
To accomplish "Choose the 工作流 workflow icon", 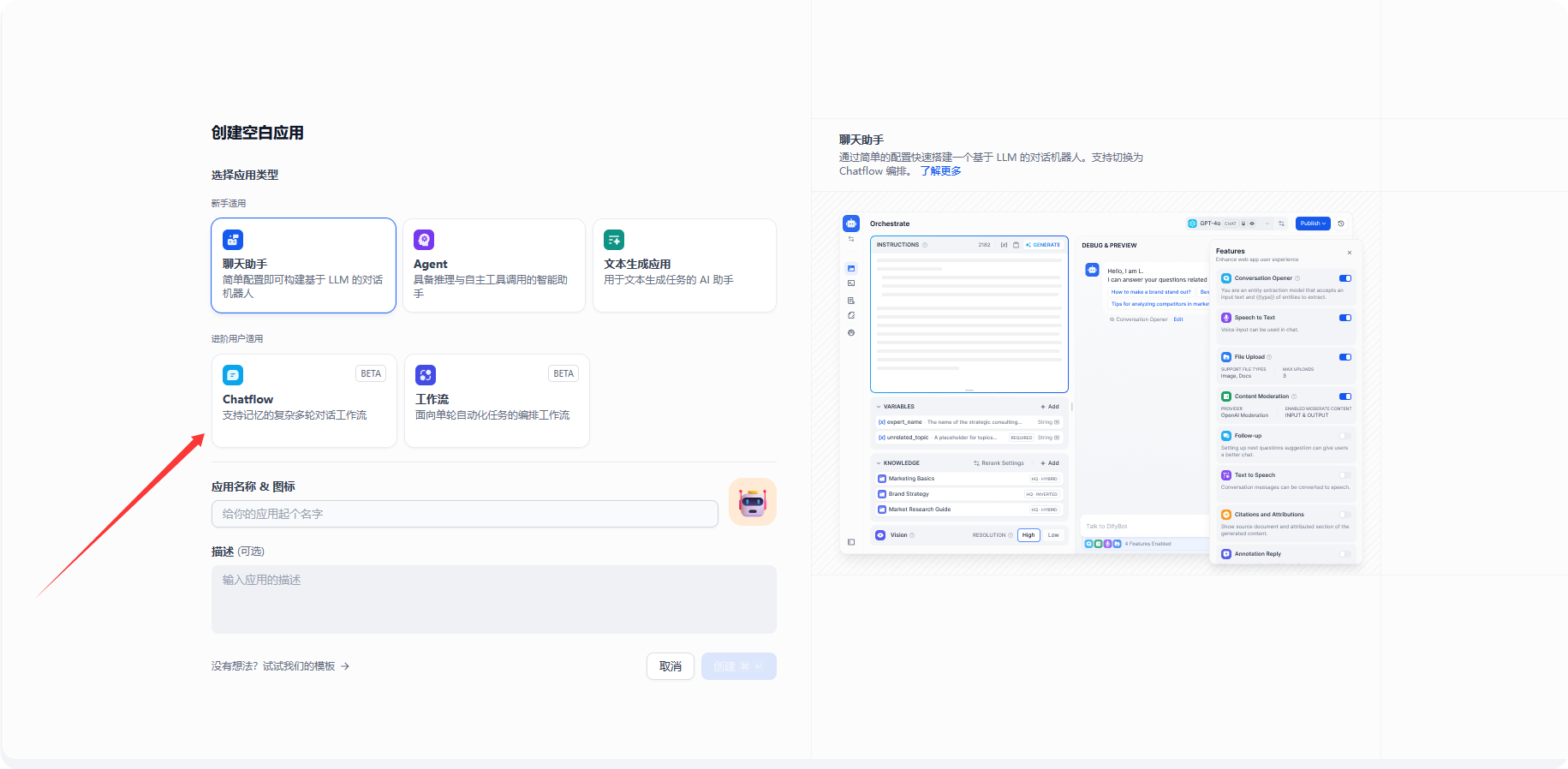I will coord(426,375).
